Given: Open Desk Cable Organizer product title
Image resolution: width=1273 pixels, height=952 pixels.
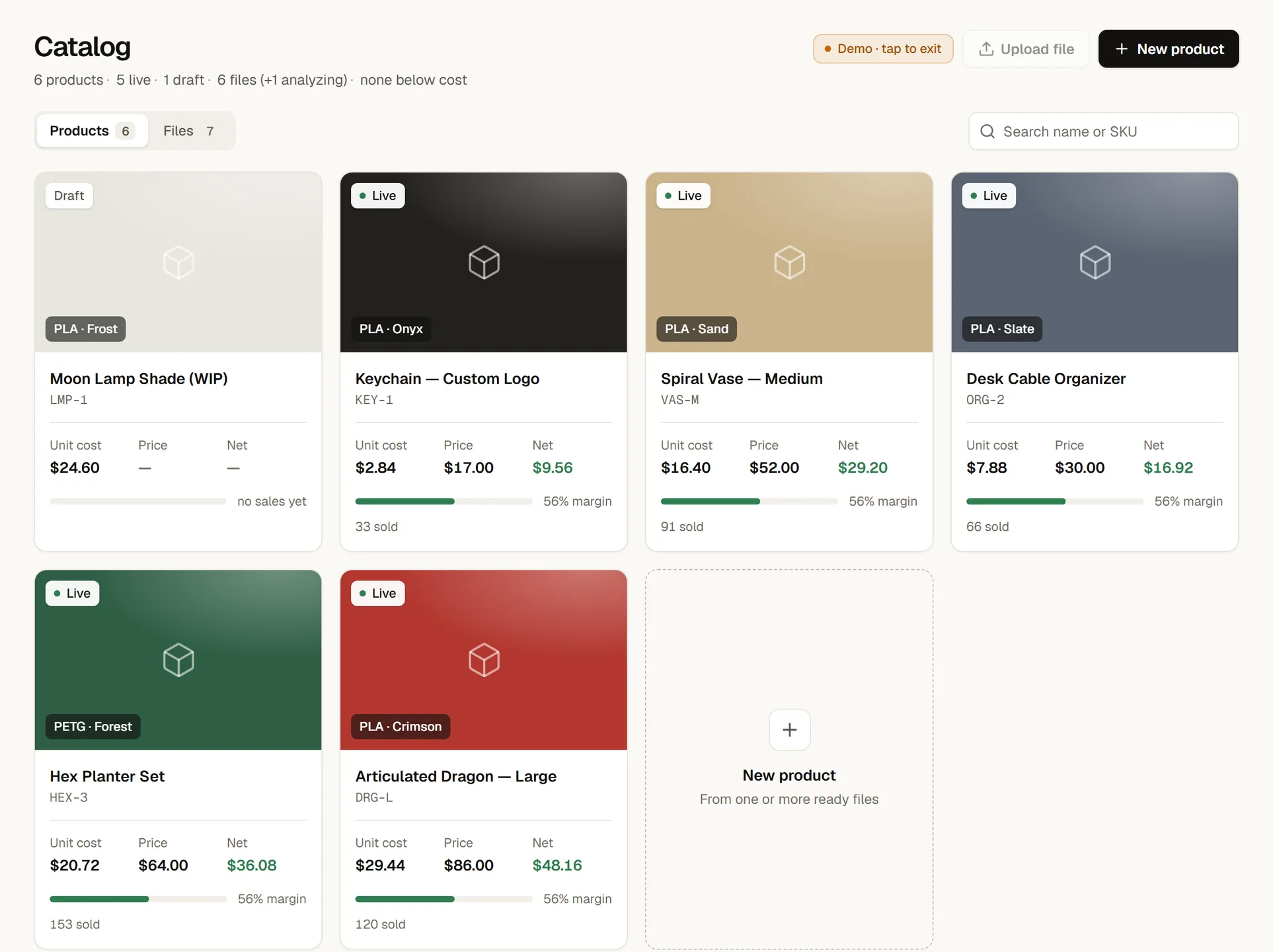Looking at the screenshot, I should pos(1046,379).
